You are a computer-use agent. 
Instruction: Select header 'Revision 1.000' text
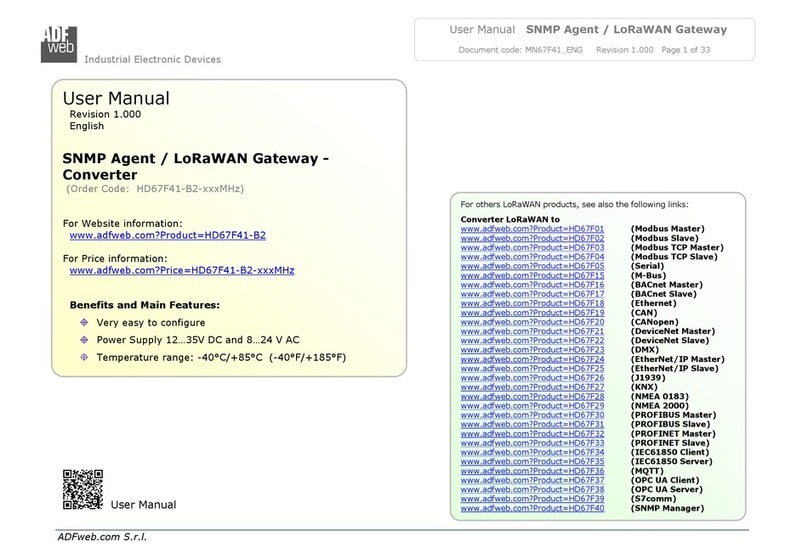(625, 50)
